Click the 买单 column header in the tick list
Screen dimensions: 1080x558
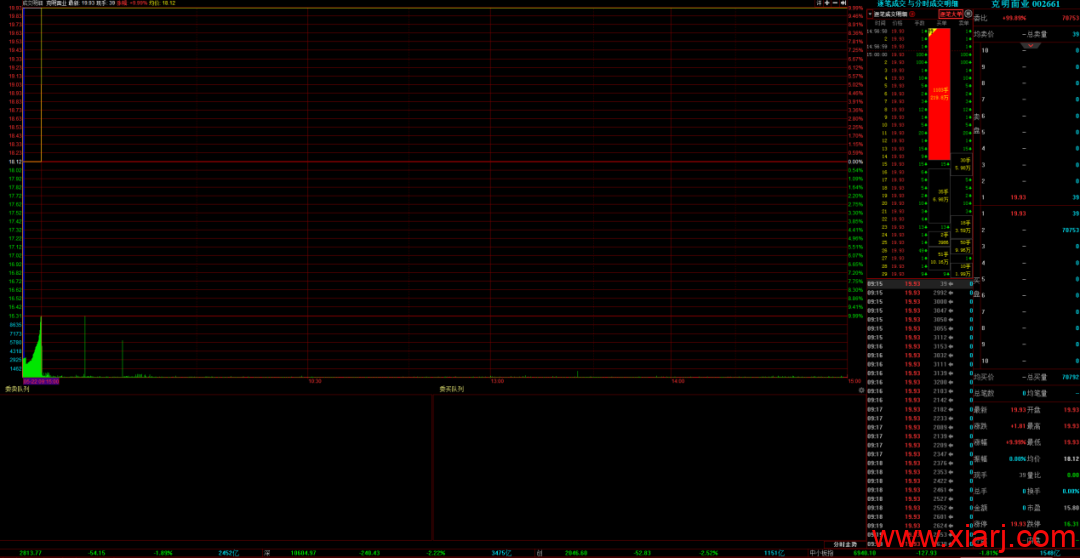click(x=941, y=23)
